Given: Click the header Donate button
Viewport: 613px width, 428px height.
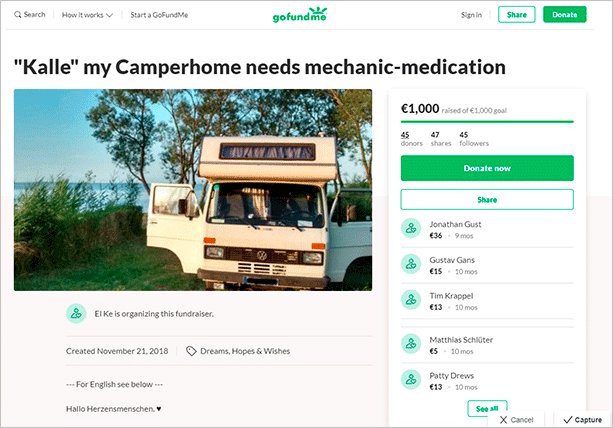Looking at the screenshot, I should 565,14.
